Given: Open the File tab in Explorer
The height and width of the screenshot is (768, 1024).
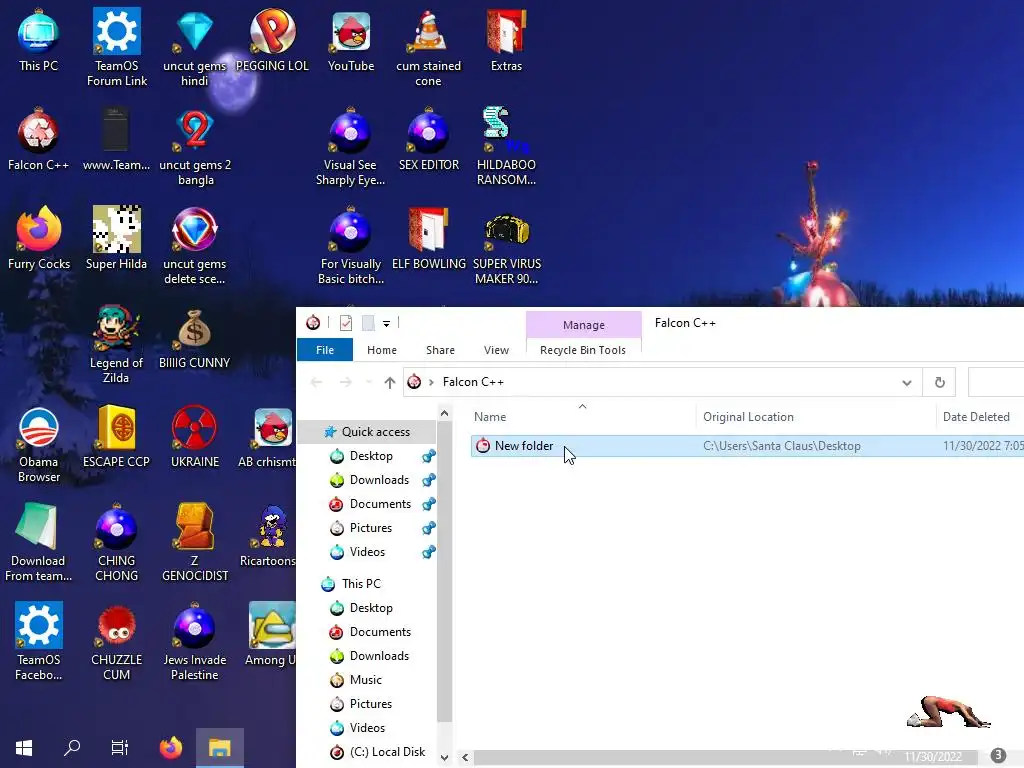Looking at the screenshot, I should (325, 350).
